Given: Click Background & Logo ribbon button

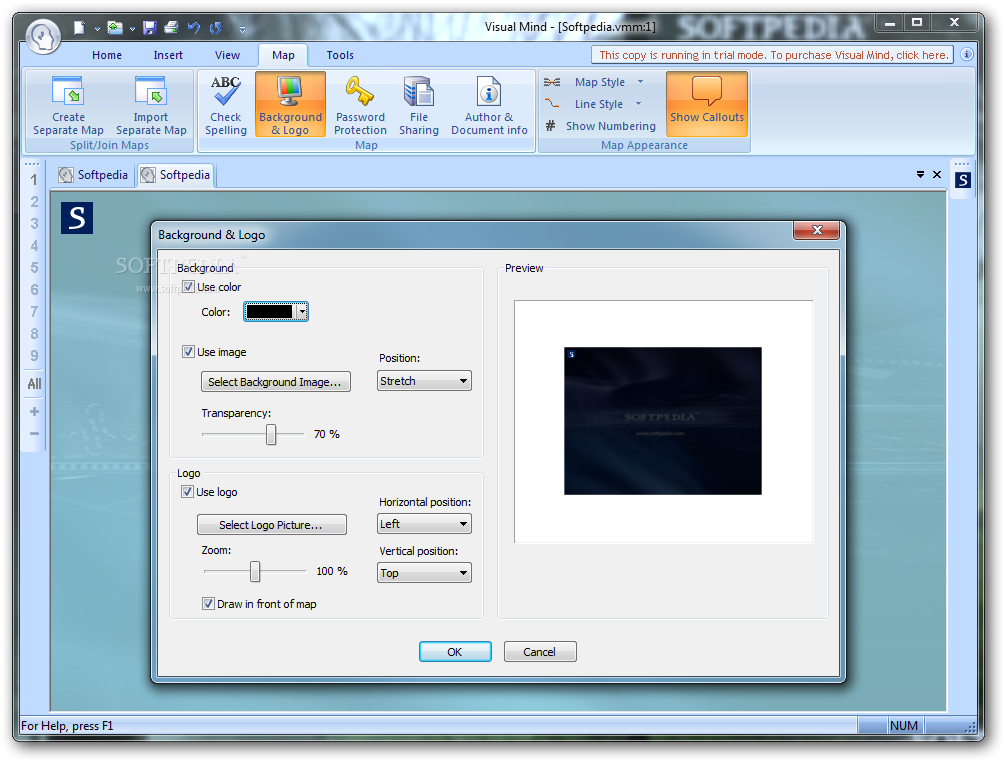Looking at the screenshot, I should click(x=290, y=104).
